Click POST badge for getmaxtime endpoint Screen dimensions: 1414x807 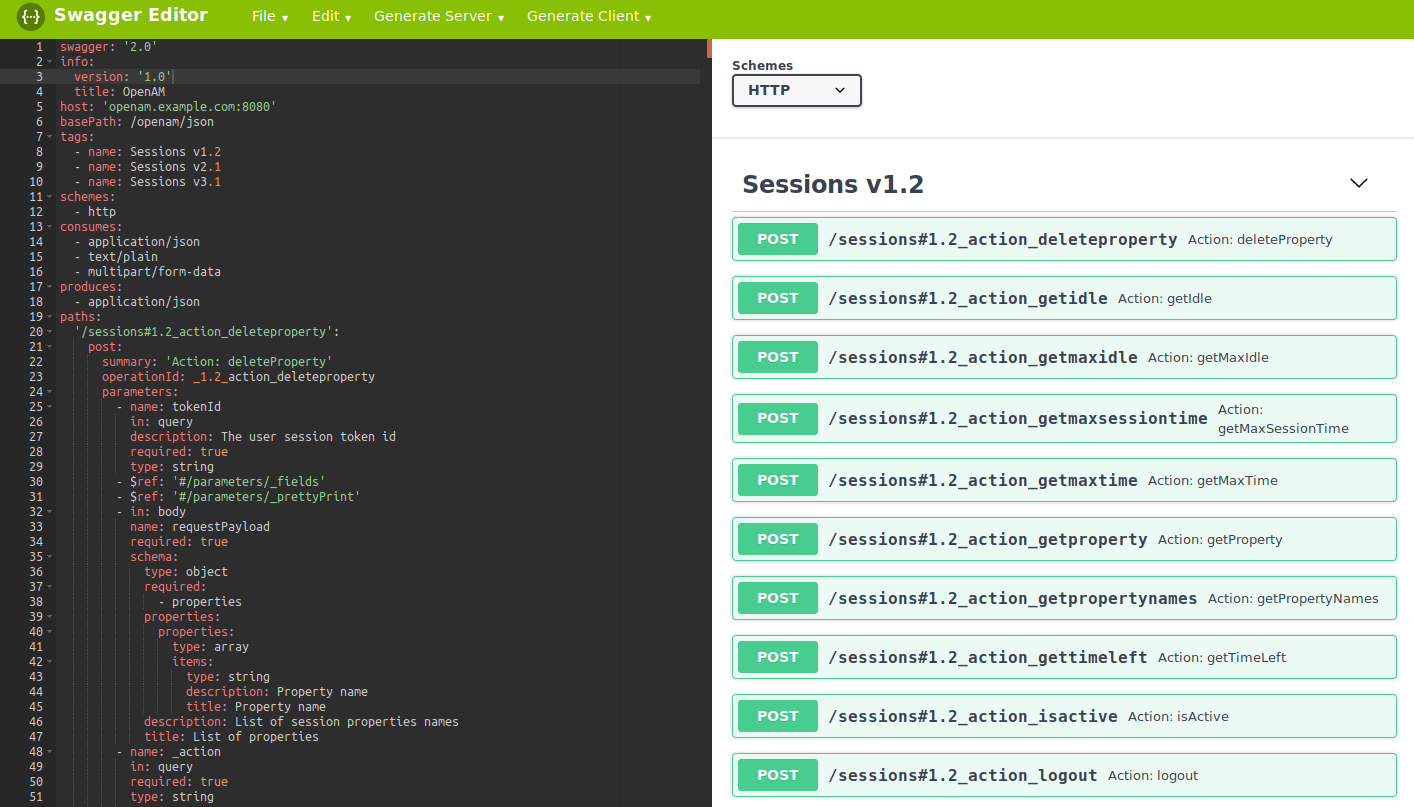pos(777,480)
